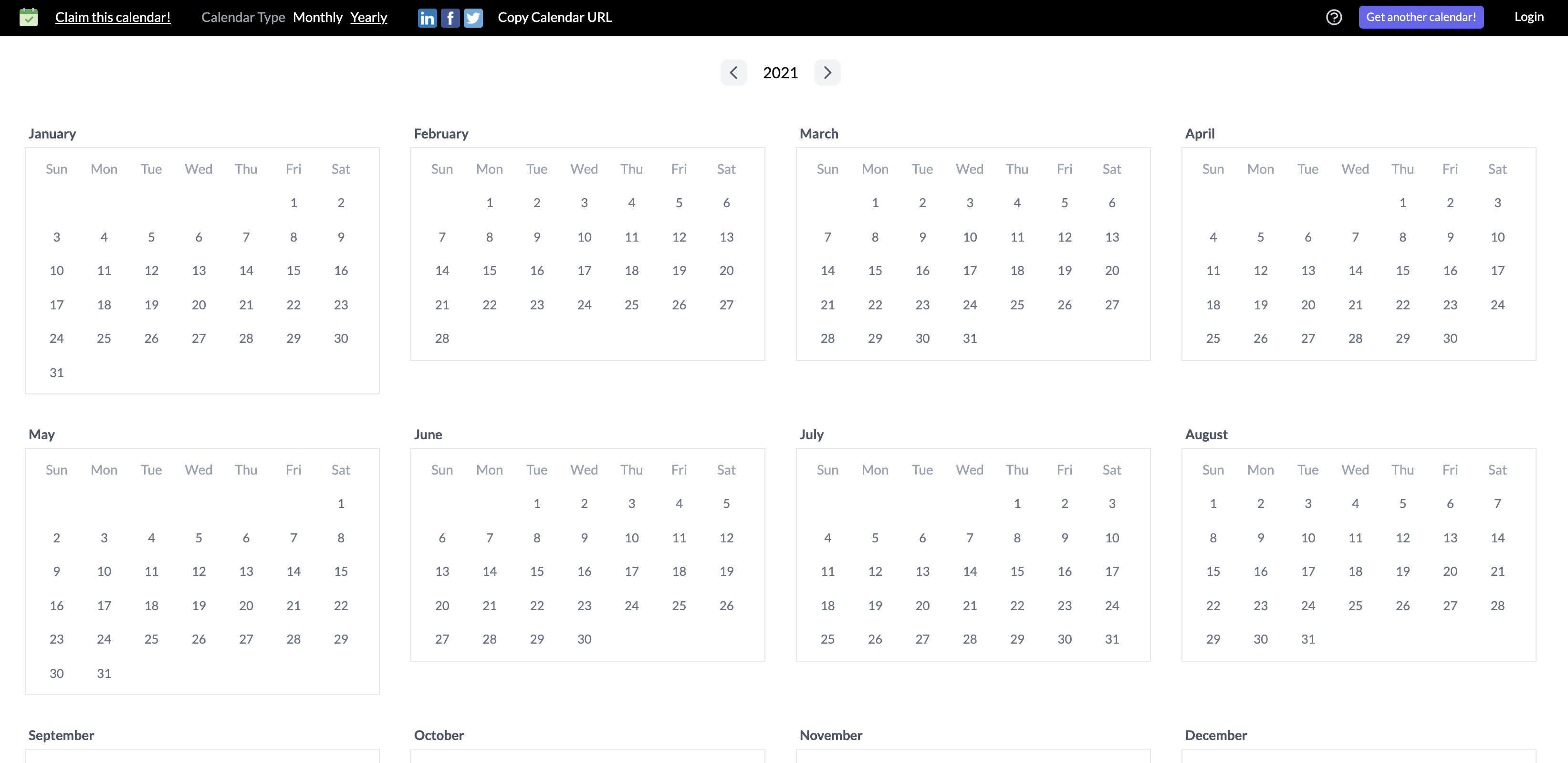
Task: Click the October month heading
Action: click(438, 735)
